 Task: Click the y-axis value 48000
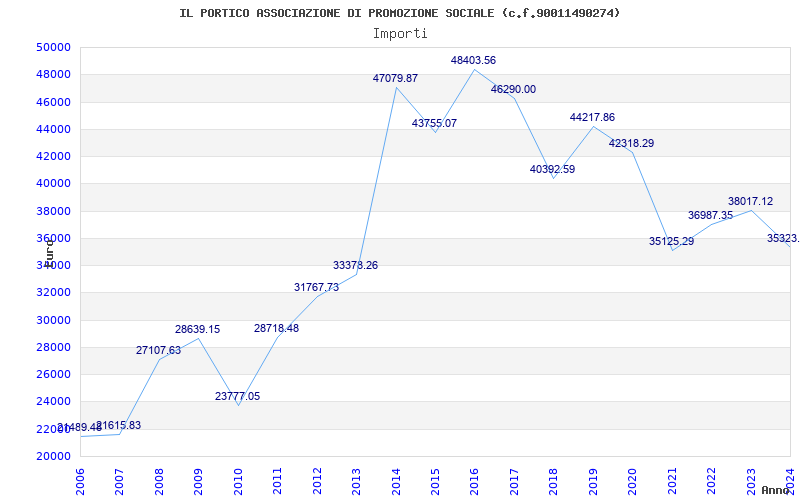point(53,74)
